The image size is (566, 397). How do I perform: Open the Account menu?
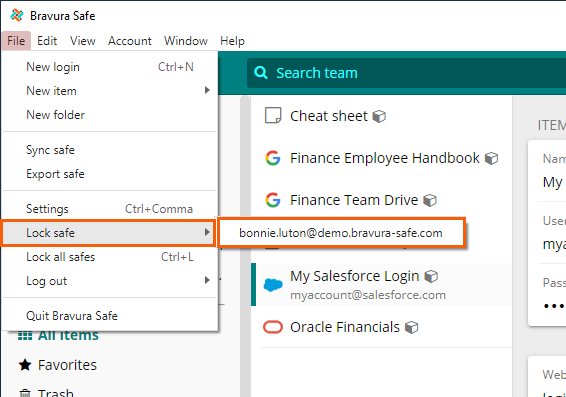click(130, 41)
